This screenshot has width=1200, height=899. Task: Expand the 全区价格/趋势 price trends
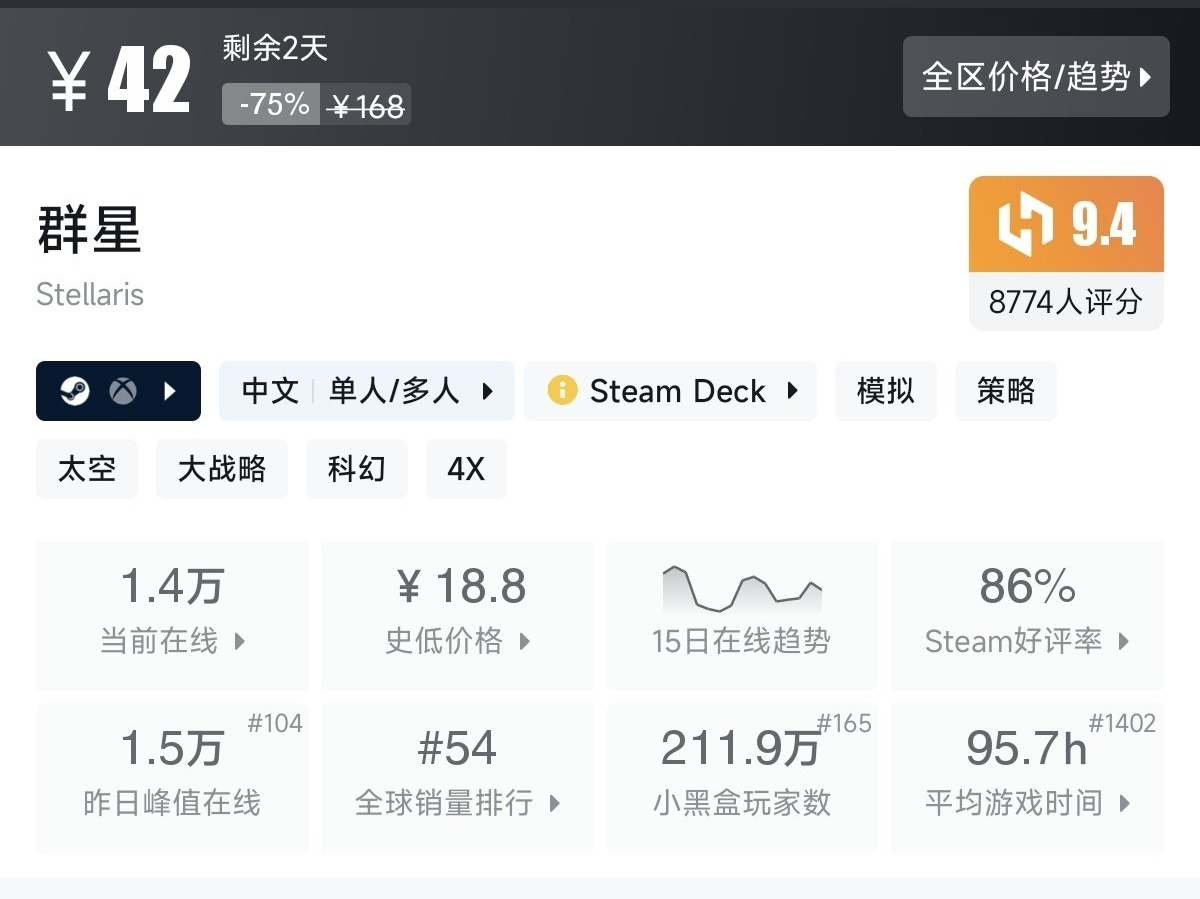click(x=1035, y=77)
